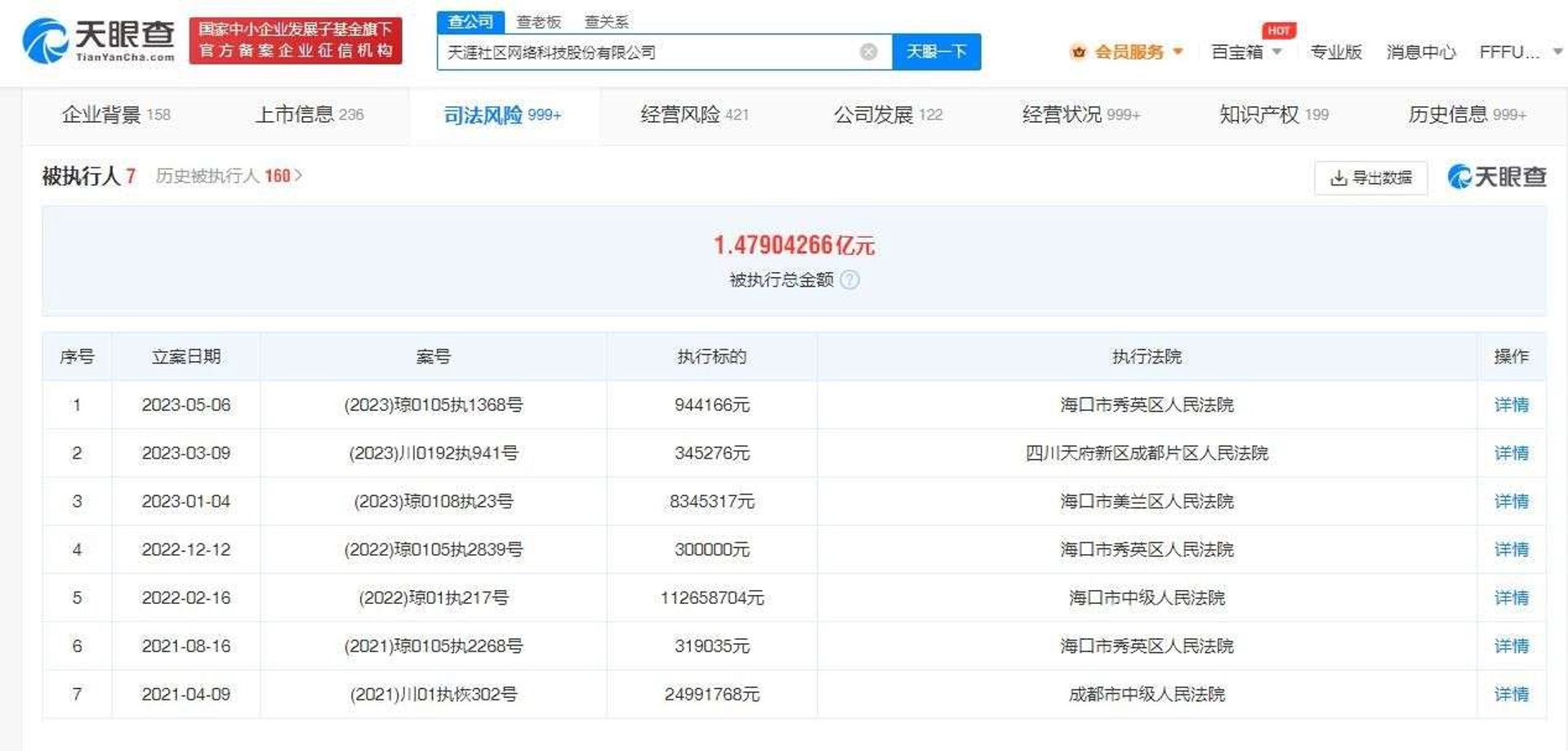
Task: Open 详情 for case 川0192执941号
Action: (x=1511, y=453)
